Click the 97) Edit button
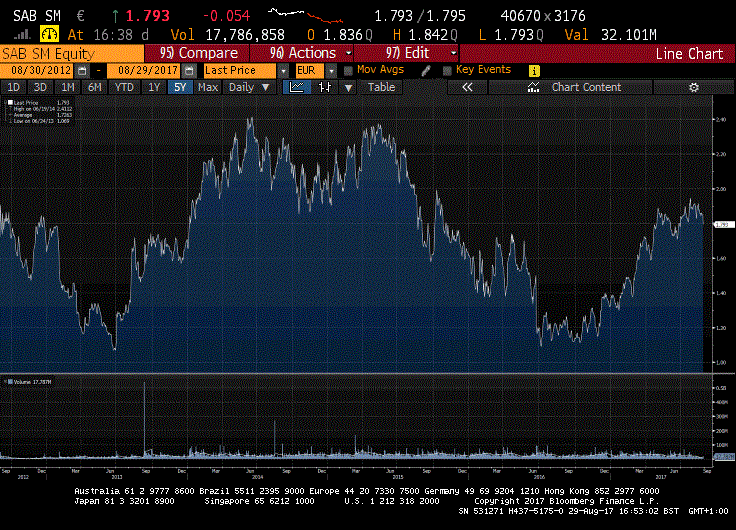The height and width of the screenshot is (530, 736). pos(407,54)
